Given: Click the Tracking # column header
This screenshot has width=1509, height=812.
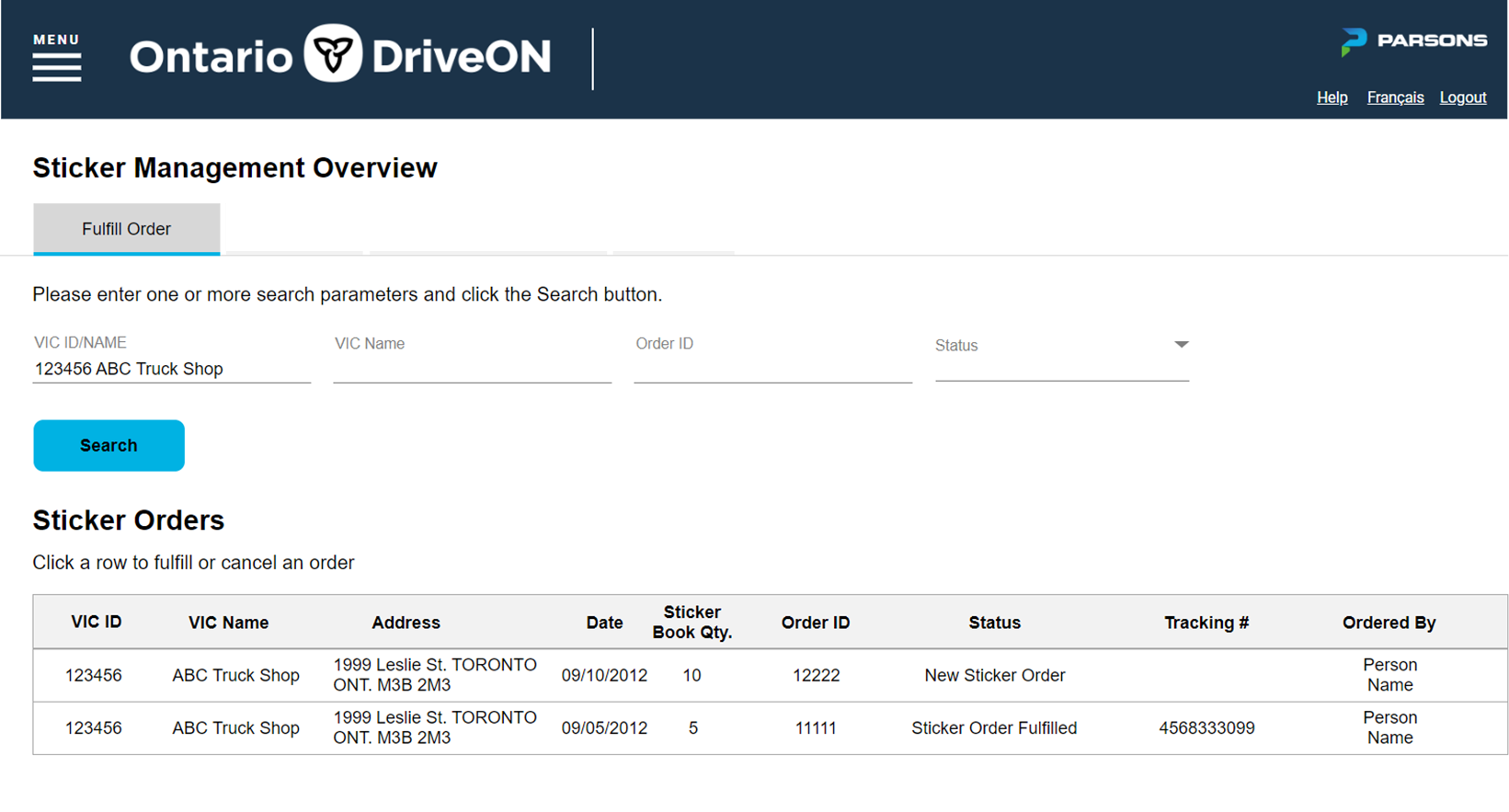Looking at the screenshot, I should click(1206, 623).
